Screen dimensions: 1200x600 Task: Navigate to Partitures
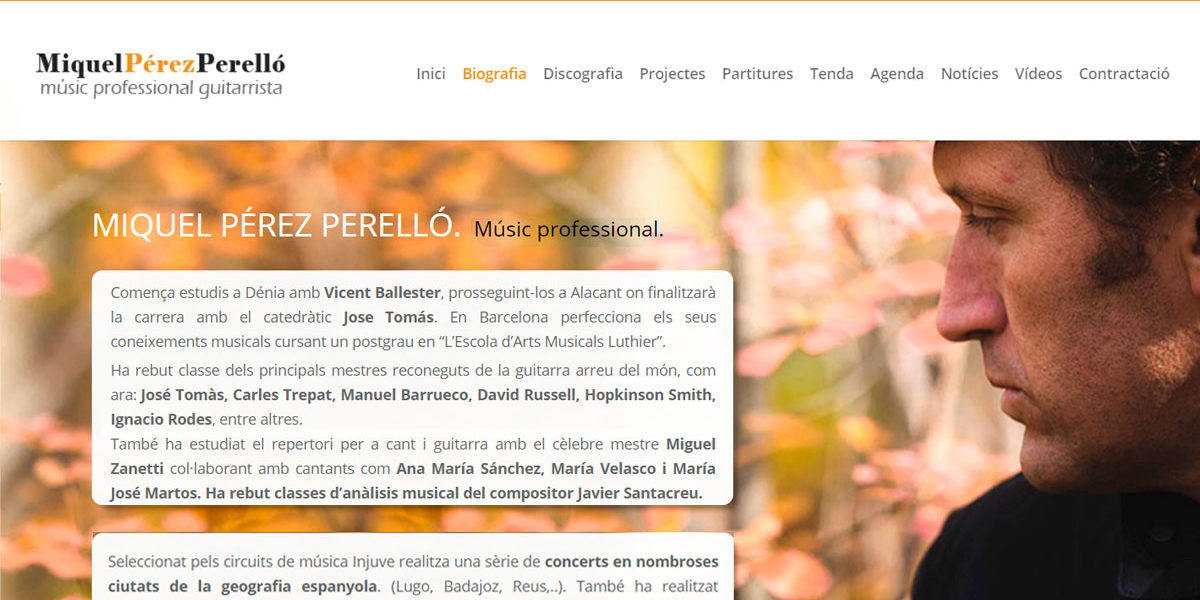click(x=757, y=73)
